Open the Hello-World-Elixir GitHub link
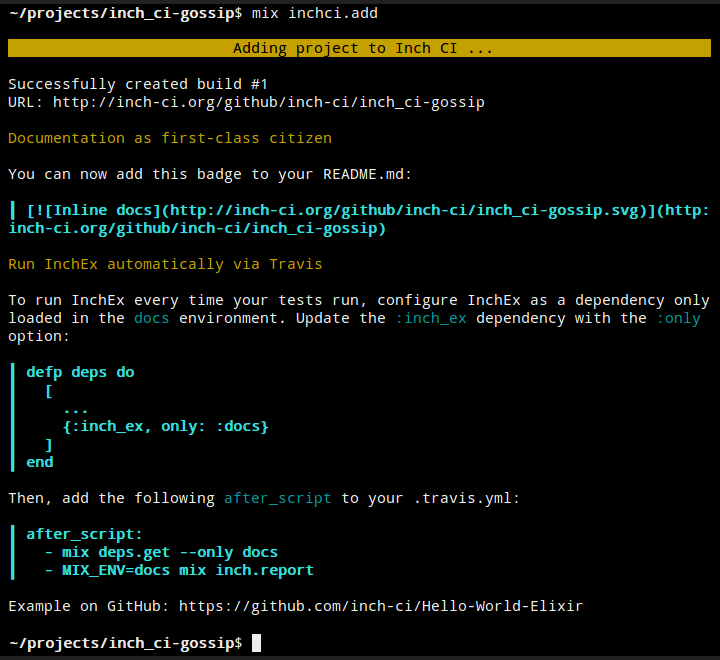 (381, 606)
